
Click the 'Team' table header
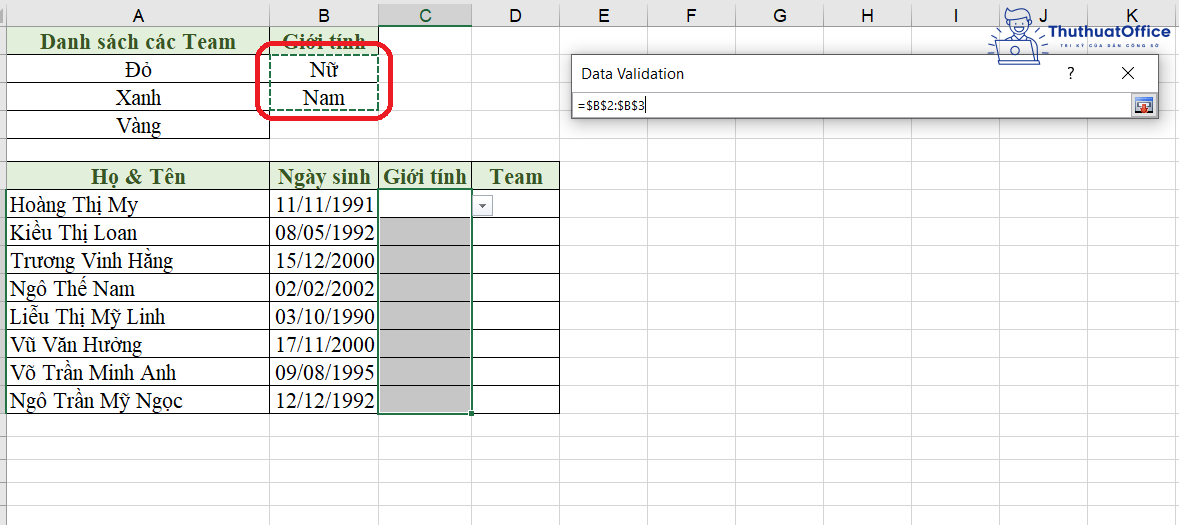516,176
